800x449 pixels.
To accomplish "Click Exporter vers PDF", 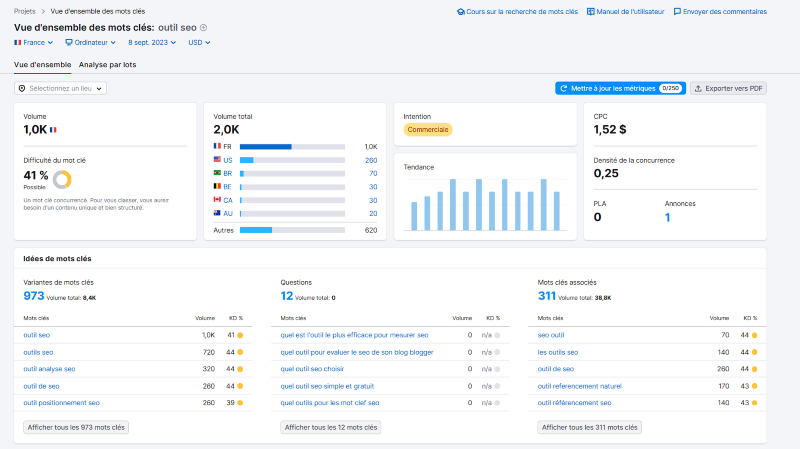I will 729,88.
